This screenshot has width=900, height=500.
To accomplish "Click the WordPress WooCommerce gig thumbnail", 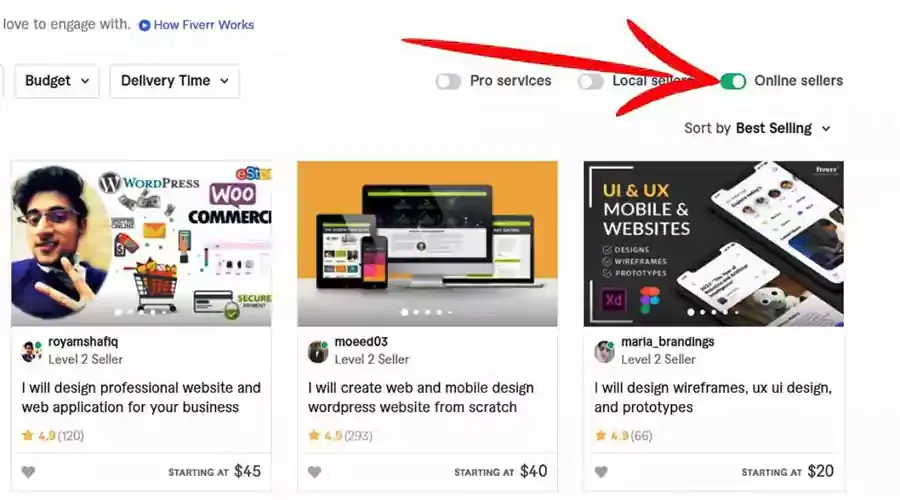I will pos(141,243).
